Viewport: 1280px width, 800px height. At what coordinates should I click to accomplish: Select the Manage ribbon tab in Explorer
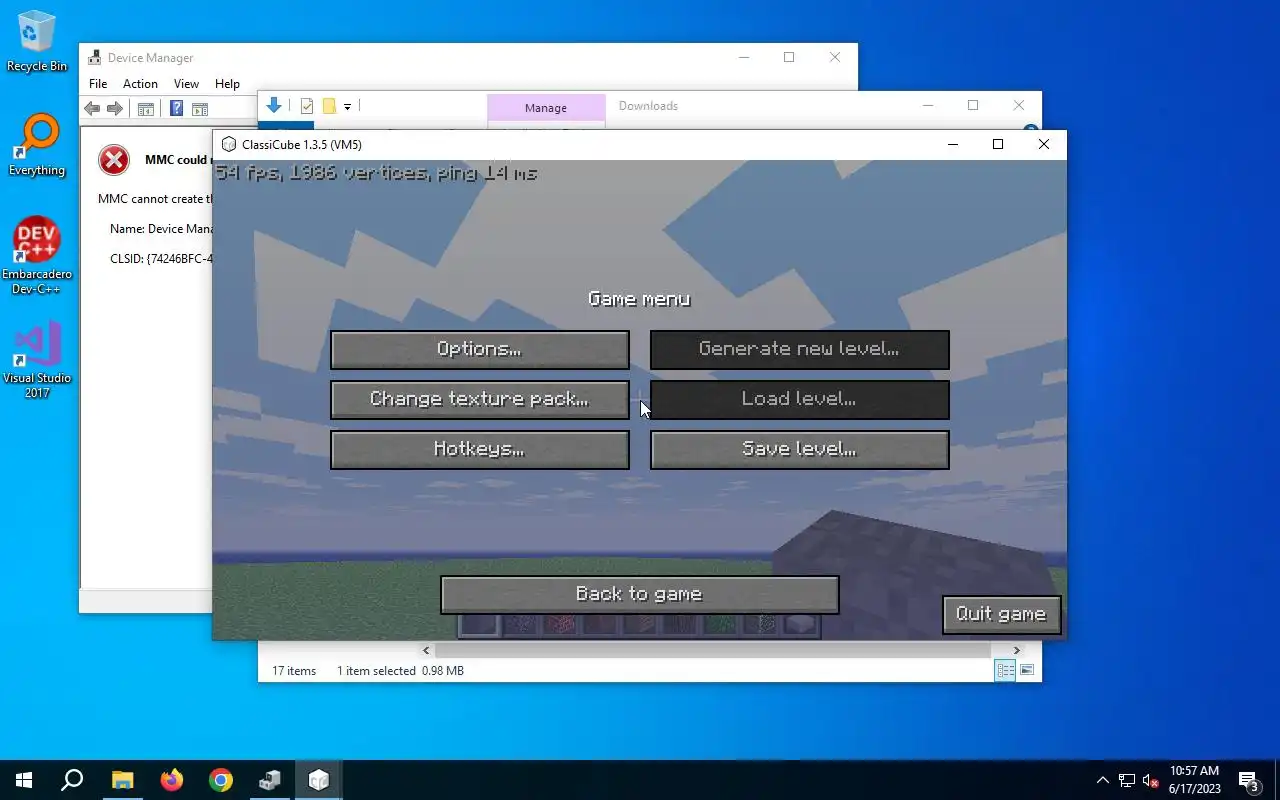point(546,108)
